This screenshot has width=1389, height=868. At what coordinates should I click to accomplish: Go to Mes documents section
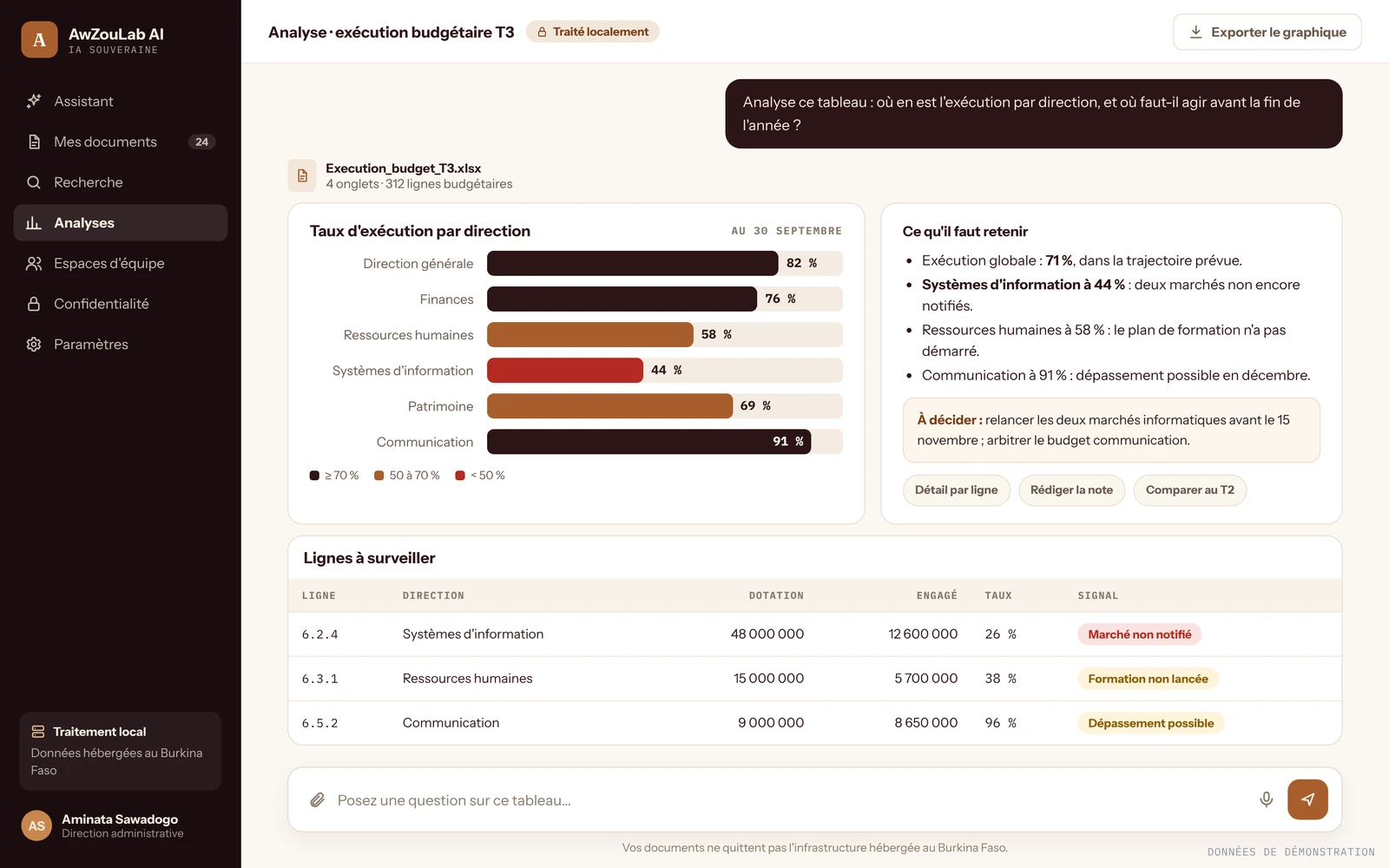click(121, 142)
